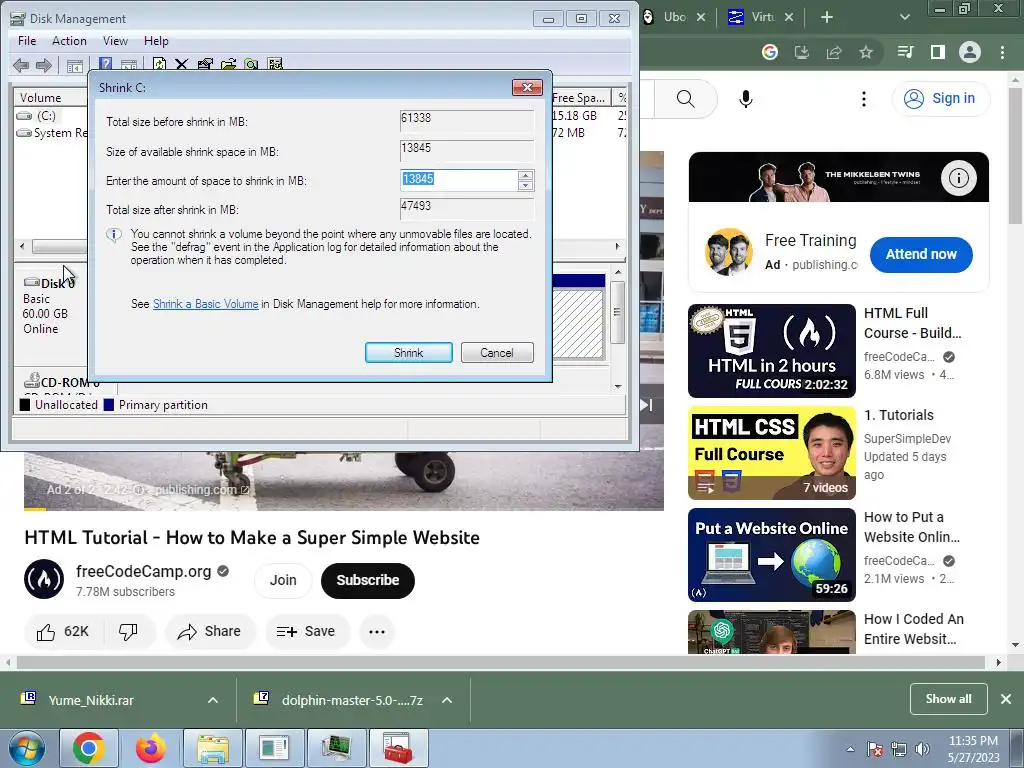Open a new Chrome tab with plus
Screen dimensions: 1024x768
coord(827,17)
